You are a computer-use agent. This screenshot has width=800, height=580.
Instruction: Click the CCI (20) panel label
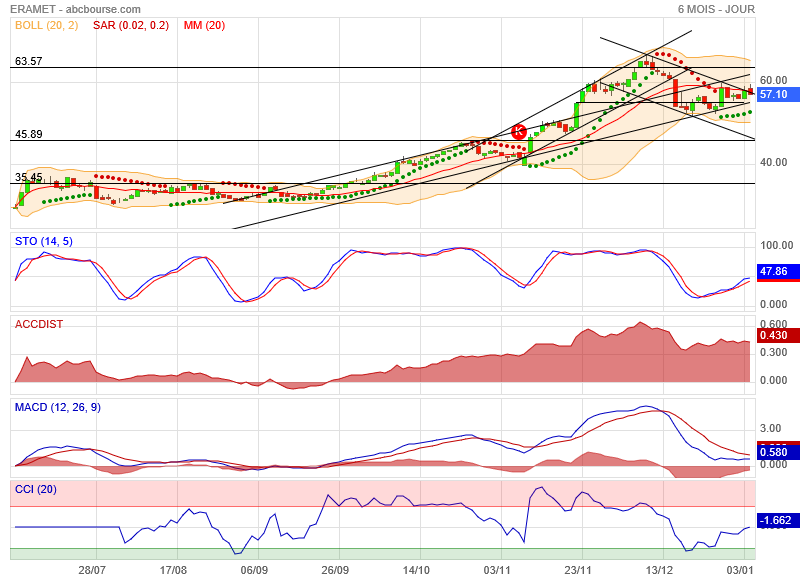point(36,489)
